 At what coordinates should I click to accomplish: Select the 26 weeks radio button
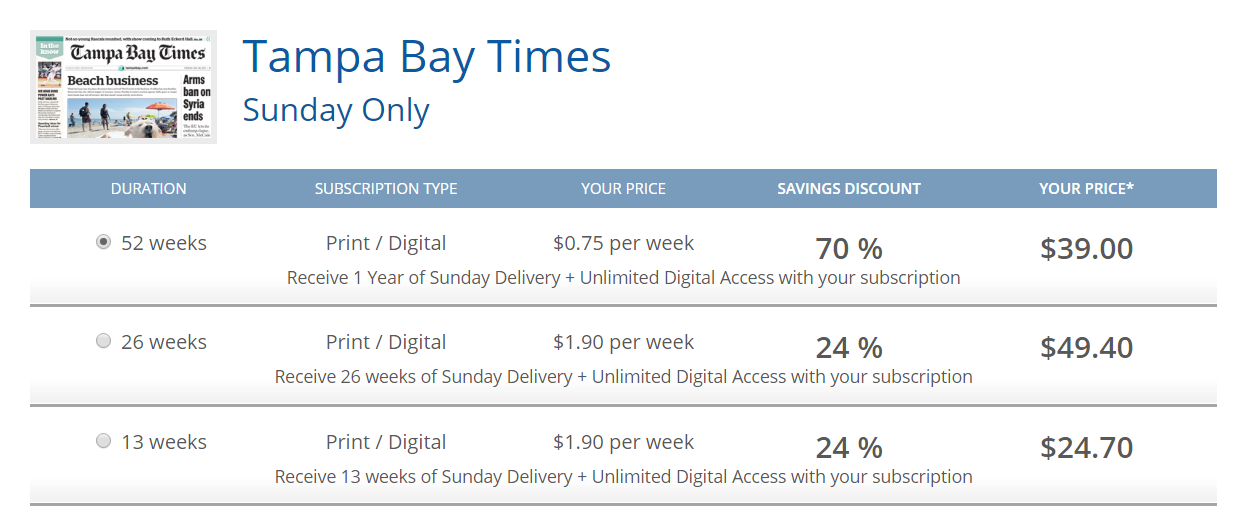[x=103, y=341]
